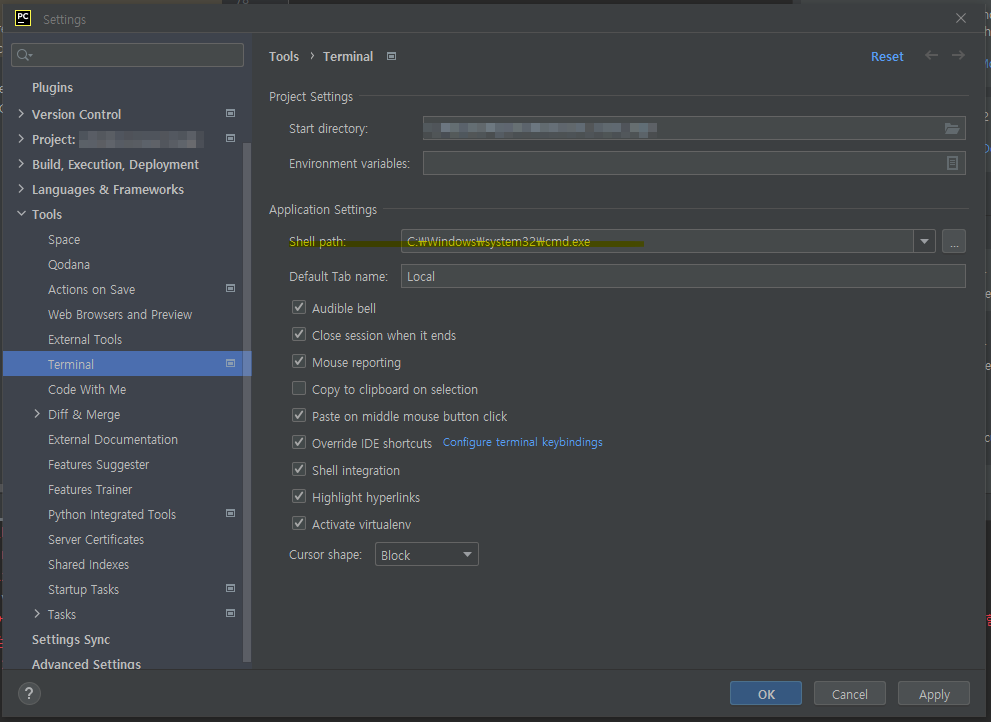Click into the Default Tab name field
The width and height of the screenshot is (991, 722).
[x=683, y=276]
